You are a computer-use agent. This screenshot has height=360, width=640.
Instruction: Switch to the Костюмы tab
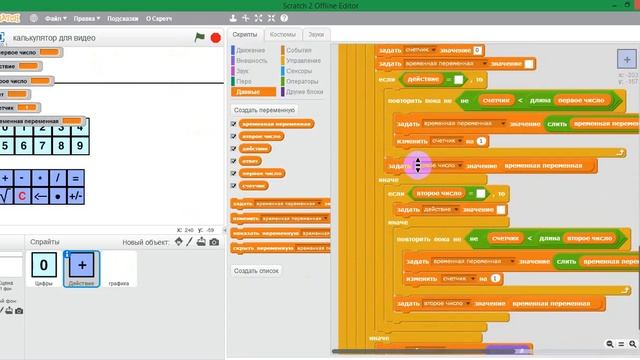pos(282,34)
